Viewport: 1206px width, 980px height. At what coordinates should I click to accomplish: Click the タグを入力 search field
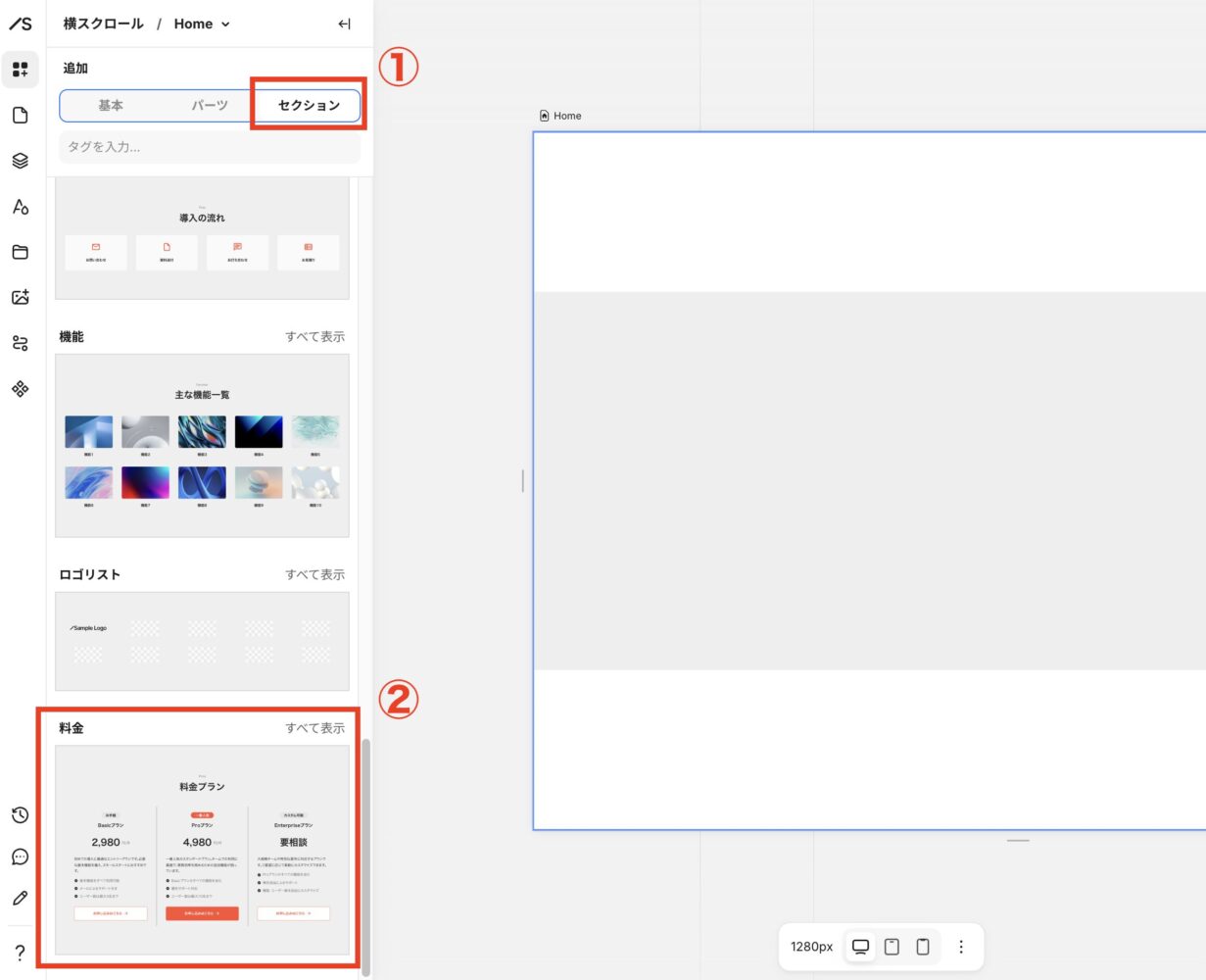click(x=210, y=147)
